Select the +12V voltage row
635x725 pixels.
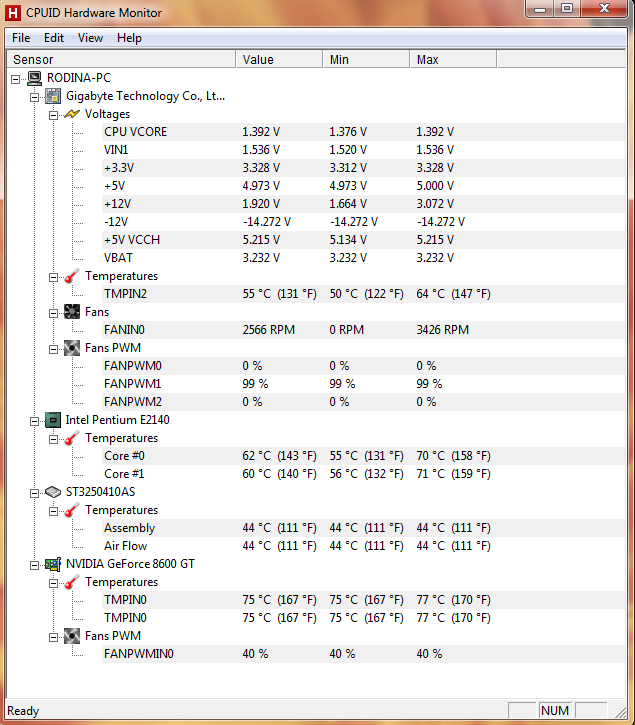(364, 204)
